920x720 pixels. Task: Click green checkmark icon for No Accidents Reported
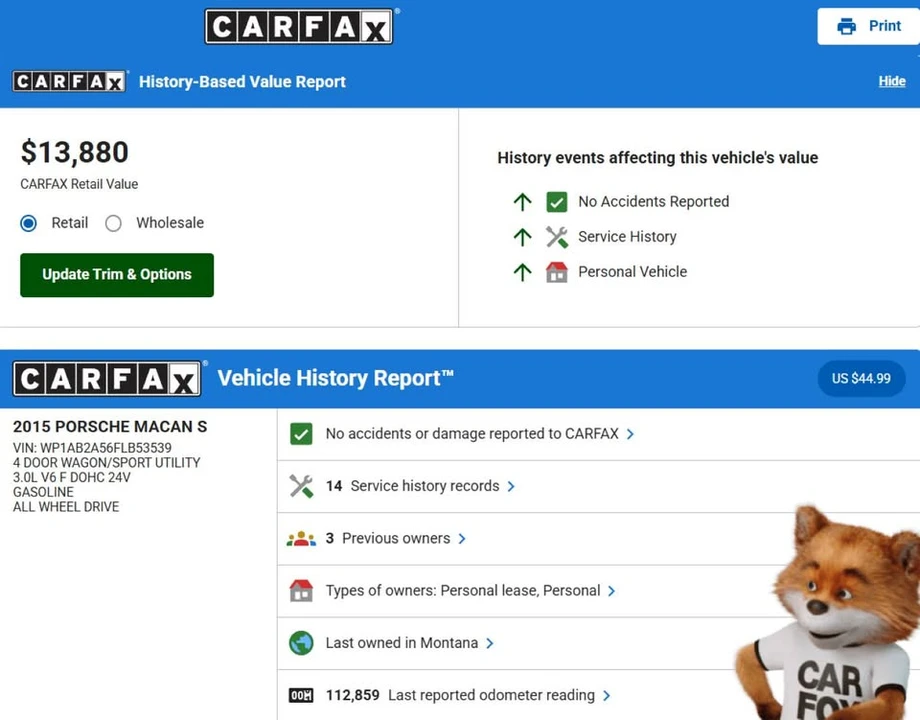(556, 202)
